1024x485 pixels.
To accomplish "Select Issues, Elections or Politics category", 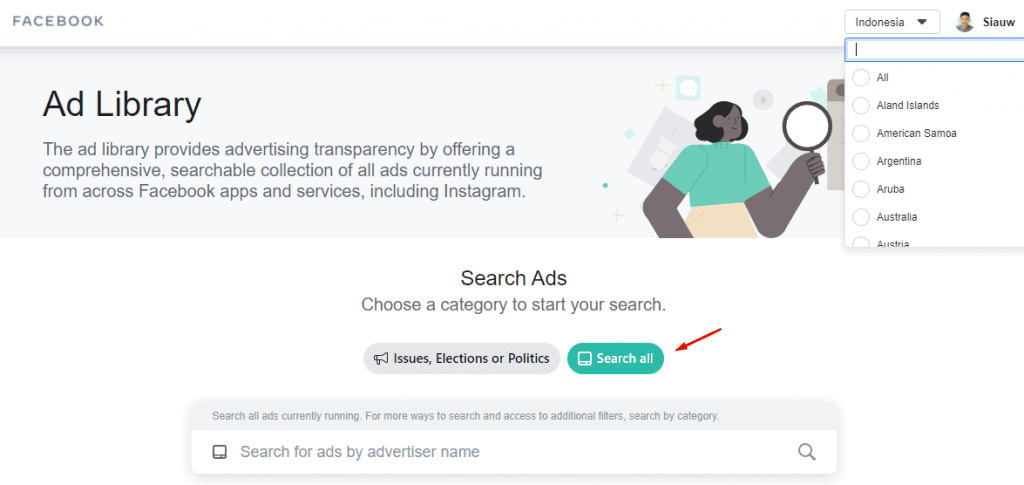I will coord(462,358).
